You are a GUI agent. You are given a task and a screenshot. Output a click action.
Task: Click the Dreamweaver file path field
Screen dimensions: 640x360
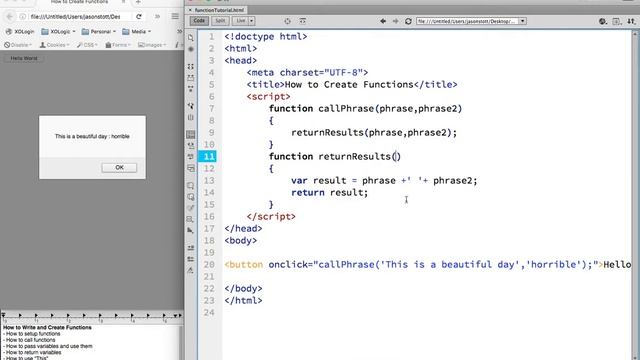coord(467,21)
